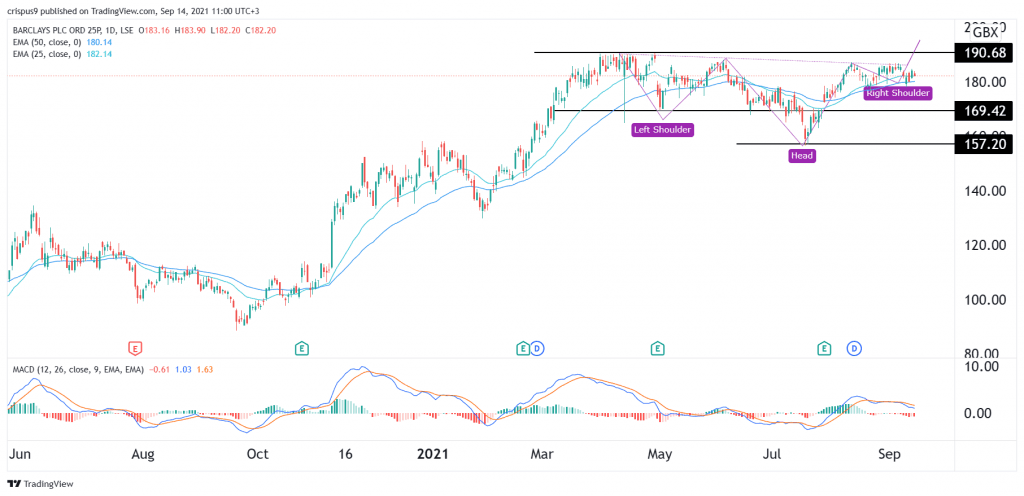Click the MACD histogram value −0.61
Image resolution: width=1024 pixels, height=496 pixels.
(157, 369)
